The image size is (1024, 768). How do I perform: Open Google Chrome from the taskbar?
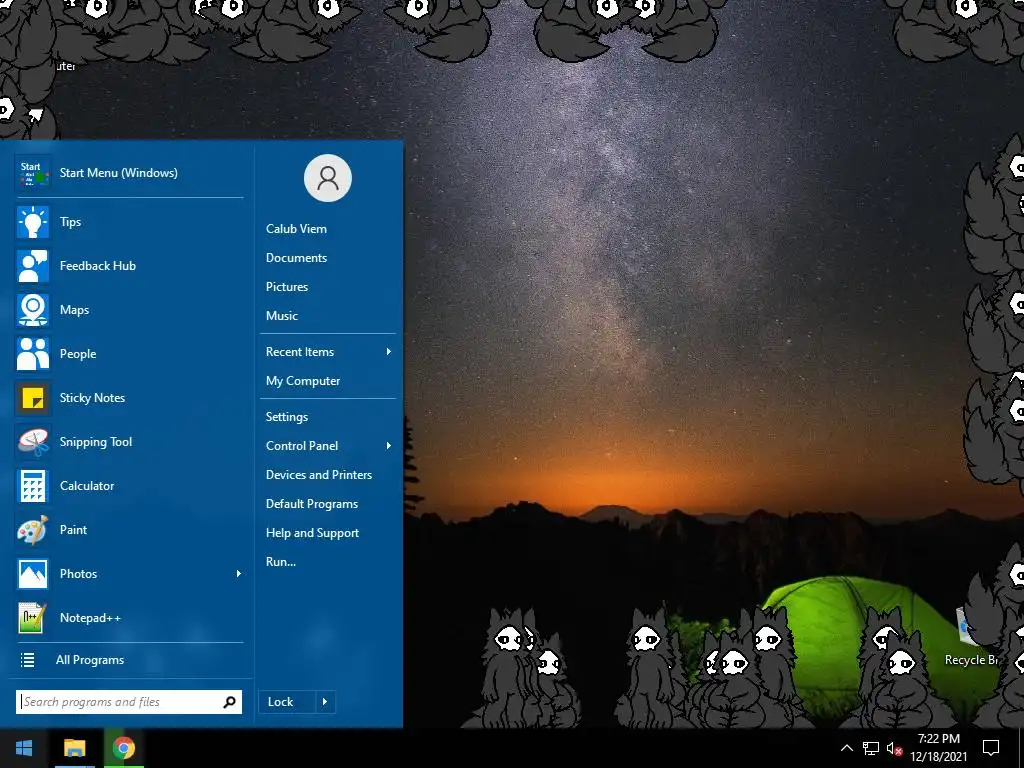tap(123, 748)
